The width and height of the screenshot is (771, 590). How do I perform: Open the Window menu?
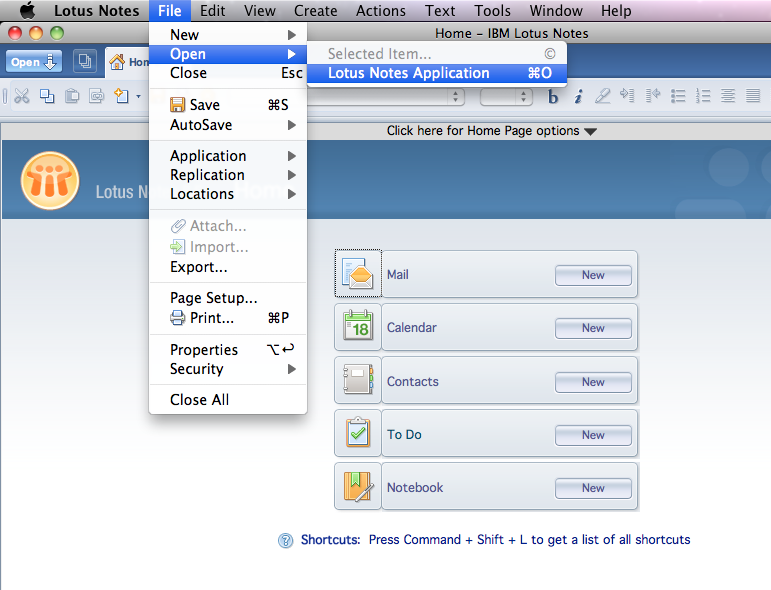[x=556, y=10]
